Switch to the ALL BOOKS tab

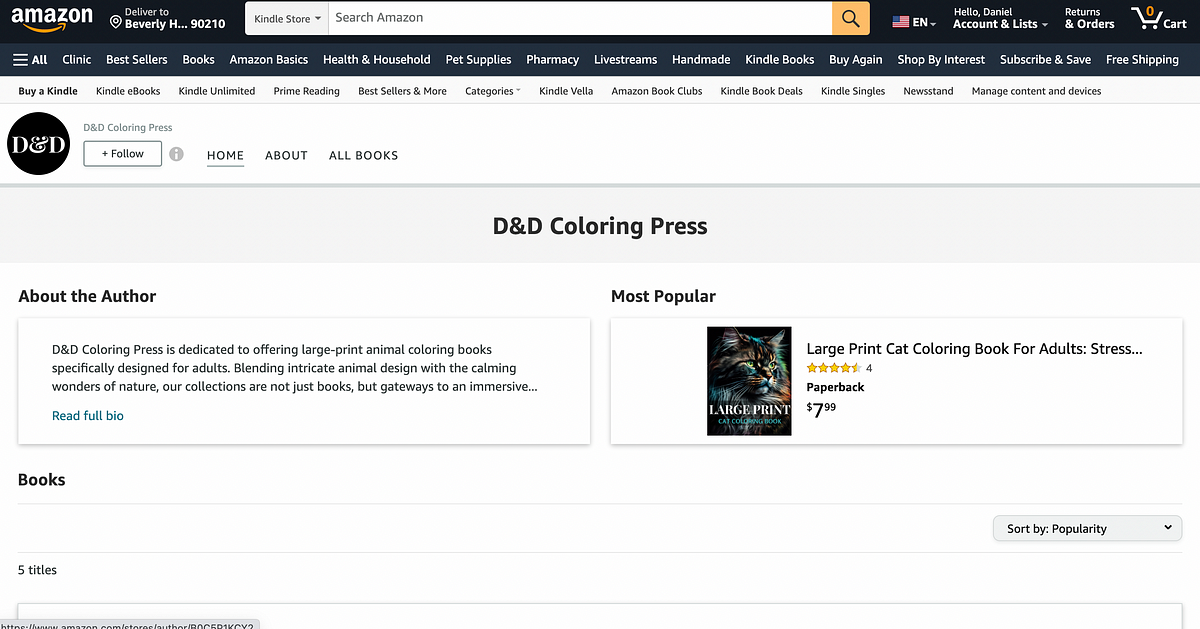pyautogui.click(x=363, y=155)
